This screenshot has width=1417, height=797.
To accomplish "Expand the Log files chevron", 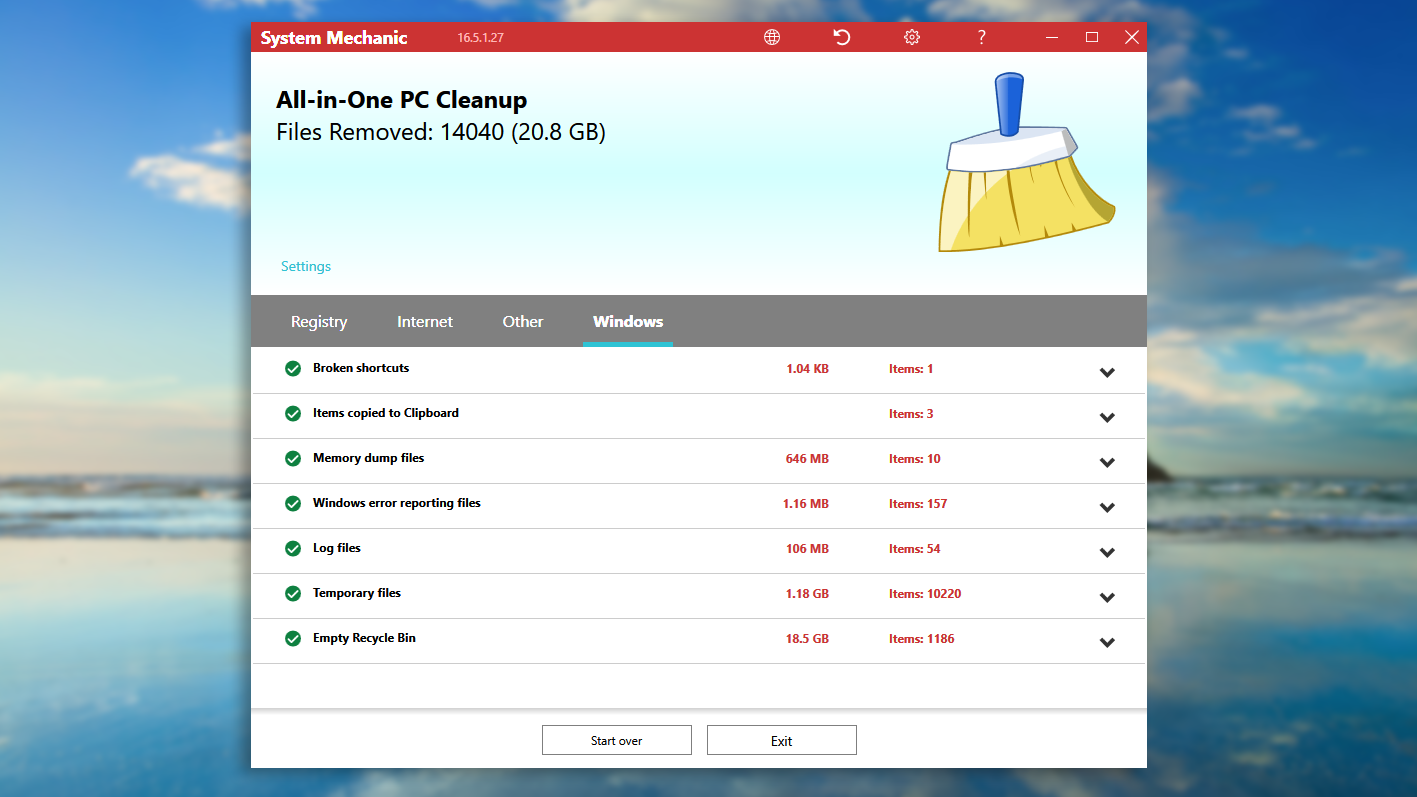I will pos(1107,553).
